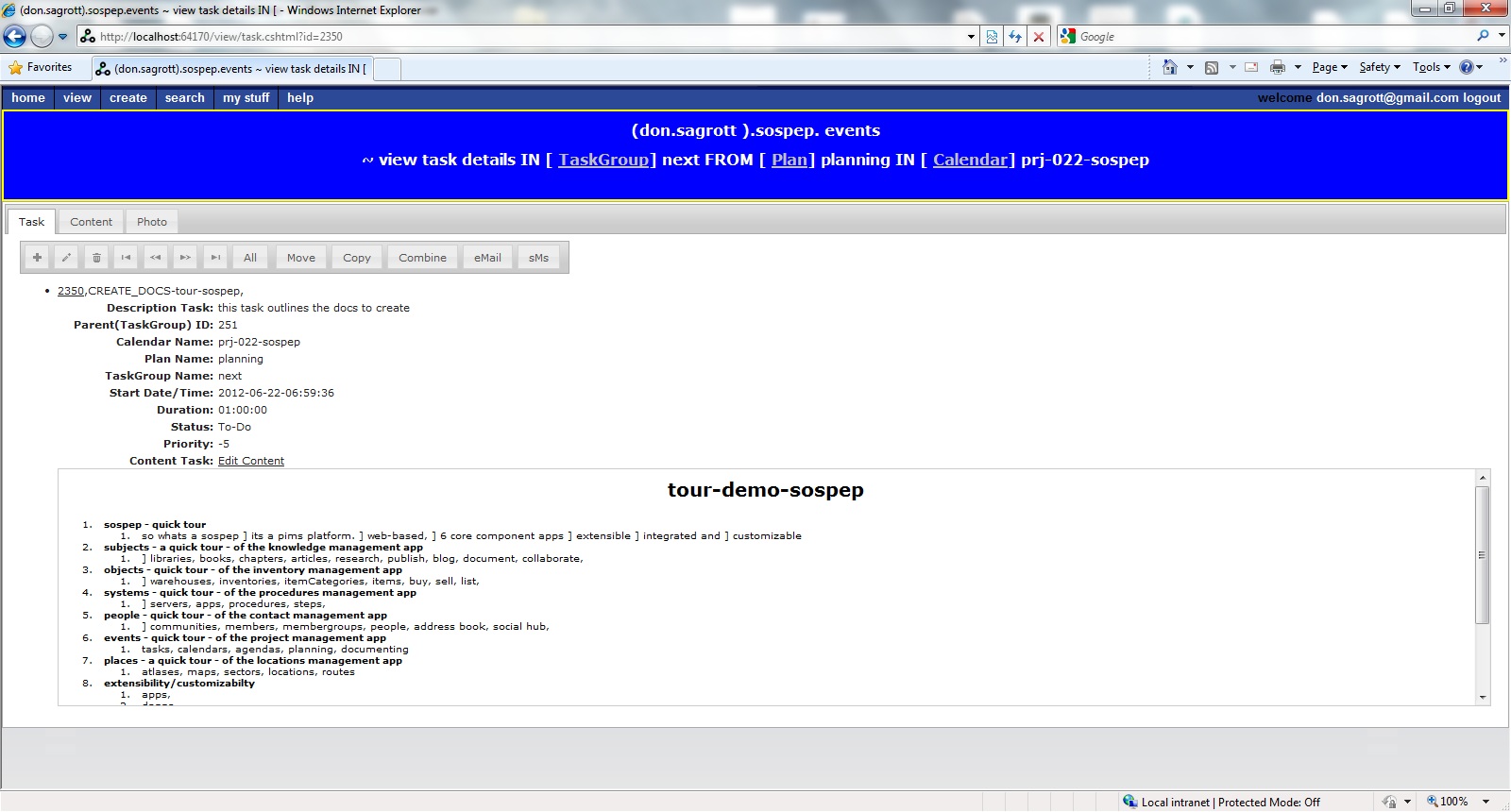Click the Google search provider icon
Screen dimensions: 1511x812
point(1068,36)
